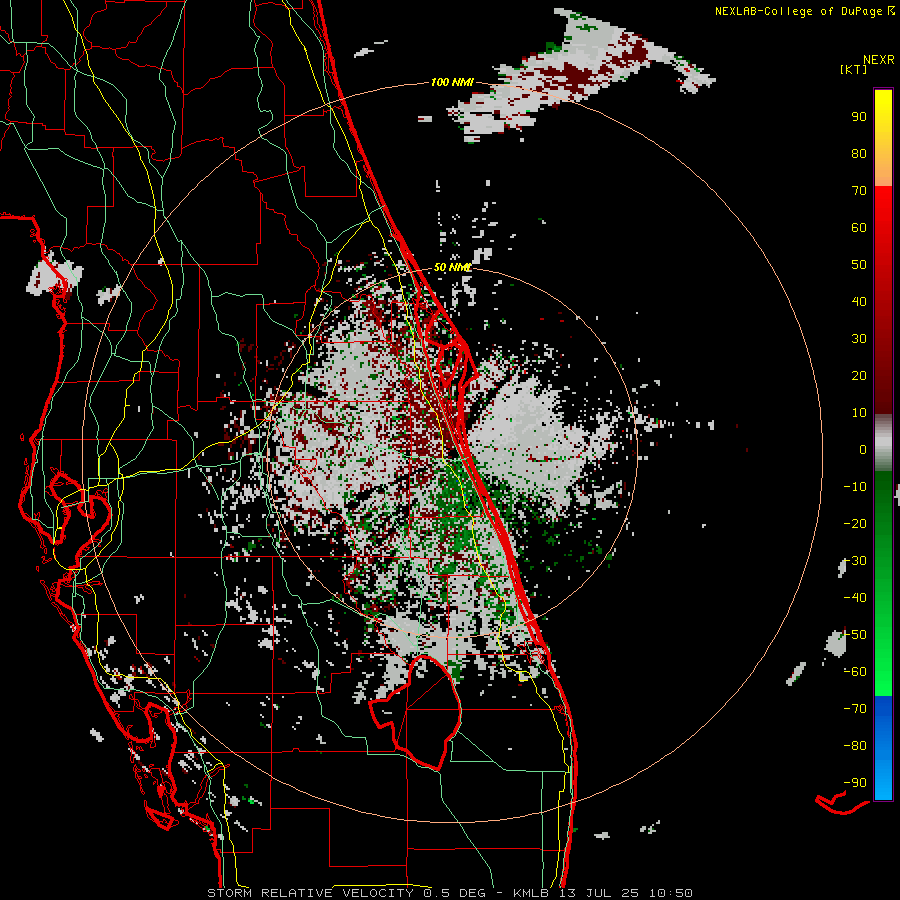Screen dimensions: 900x900
Task: Click the 30 value on the velocity scale
Action: tap(859, 339)
